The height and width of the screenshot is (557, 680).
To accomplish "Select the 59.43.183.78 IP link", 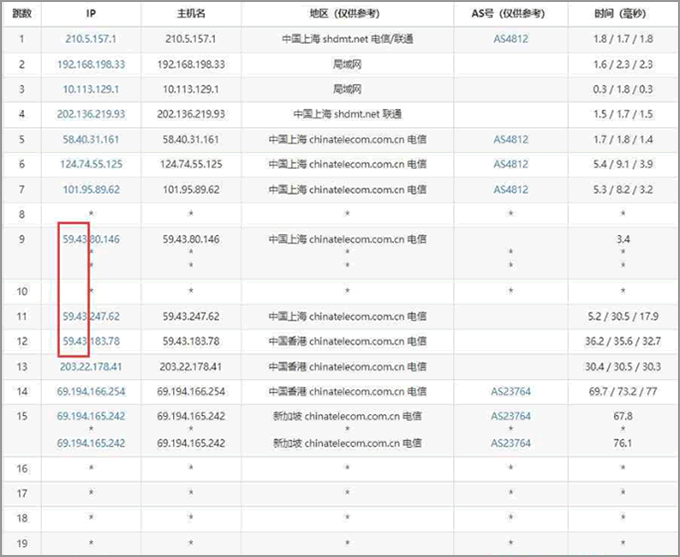I will 91,341.
